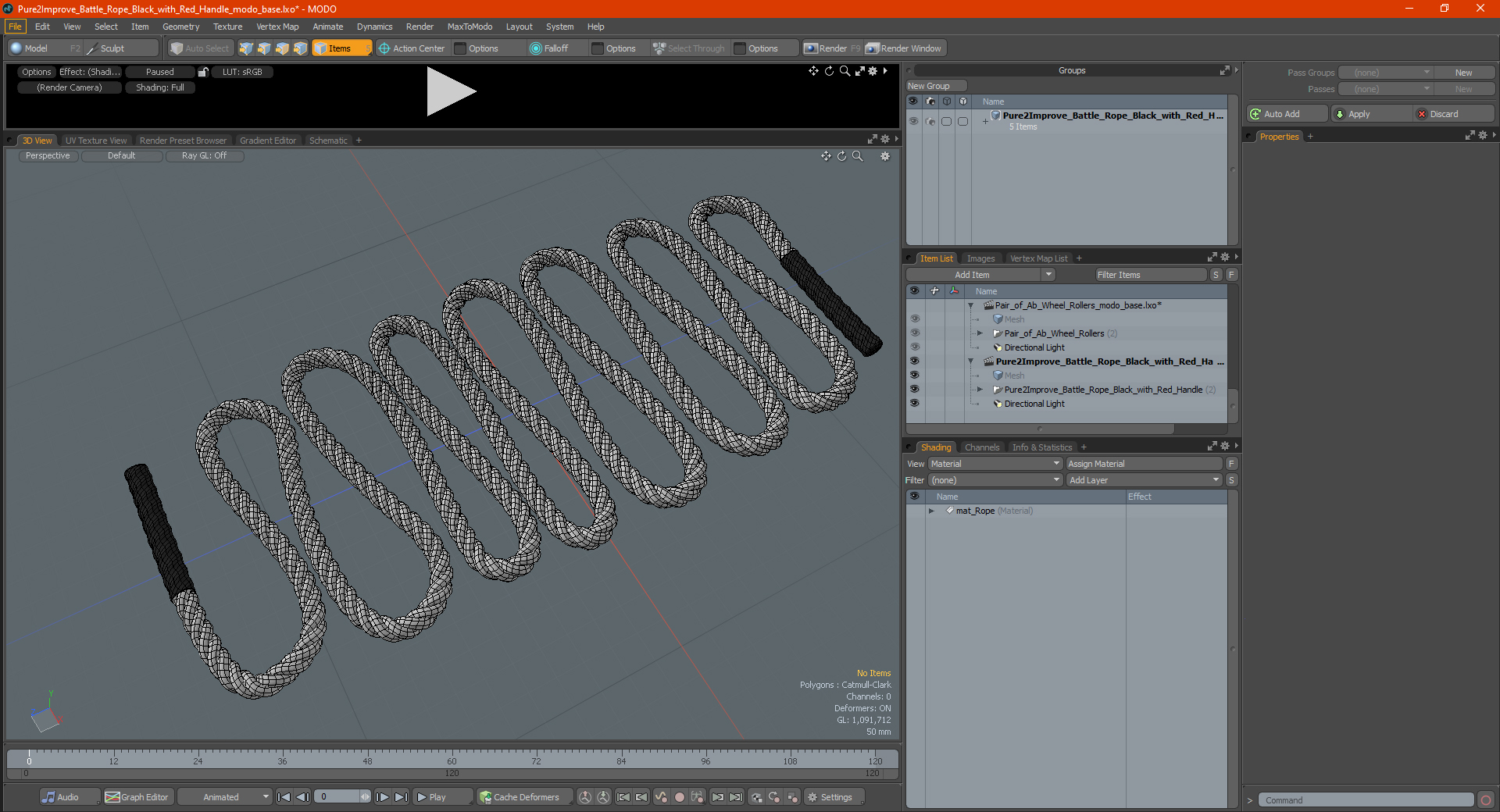This screenshot has height=812, width=1500.
Task: Toggle visibility of second Directional Light
Action: (914, 404)
